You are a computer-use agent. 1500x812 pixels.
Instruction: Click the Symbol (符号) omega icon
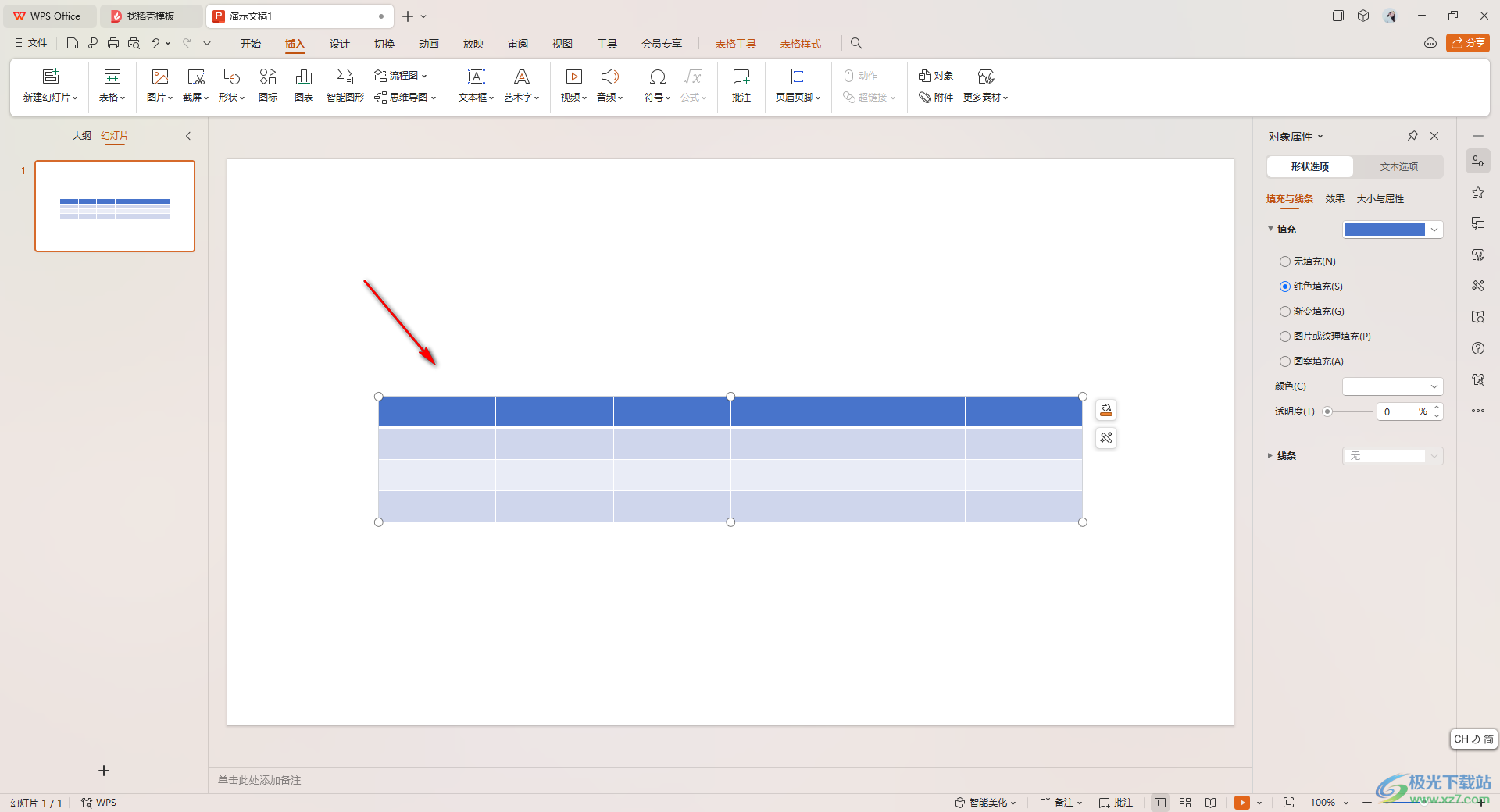[658, 77]
